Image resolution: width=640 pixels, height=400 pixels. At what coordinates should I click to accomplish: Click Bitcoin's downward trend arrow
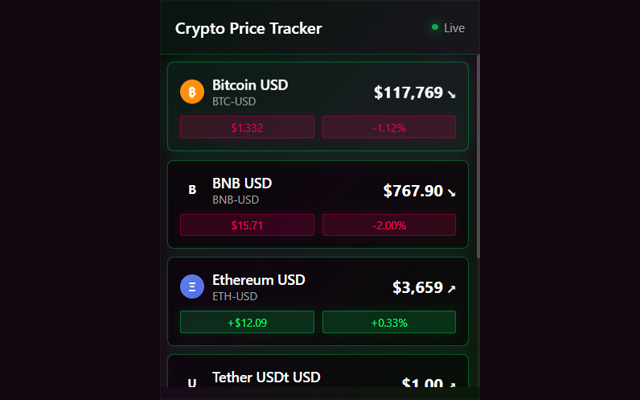point(451,94)
